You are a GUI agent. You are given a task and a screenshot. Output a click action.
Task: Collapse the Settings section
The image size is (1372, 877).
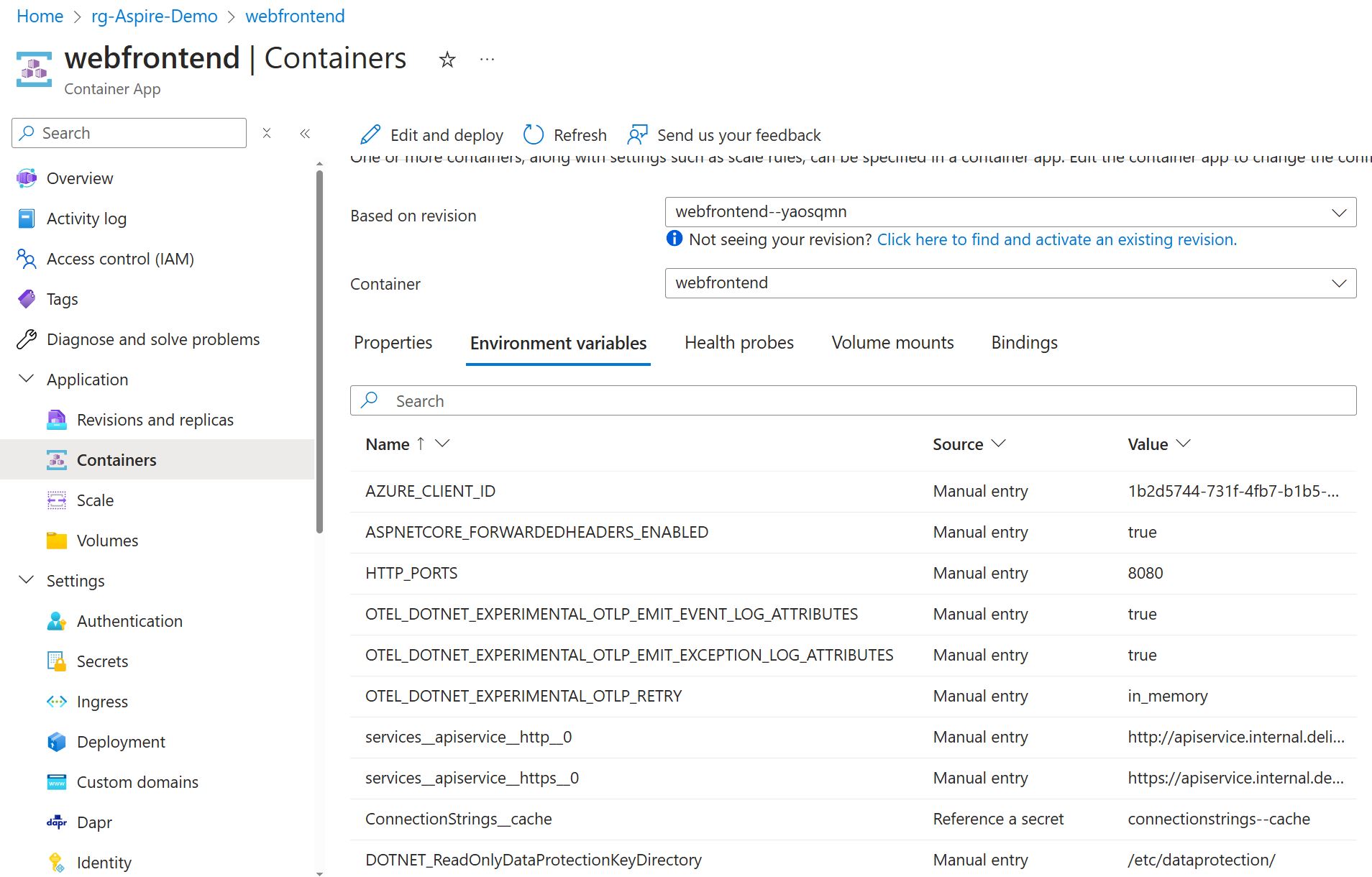(26, 580)
